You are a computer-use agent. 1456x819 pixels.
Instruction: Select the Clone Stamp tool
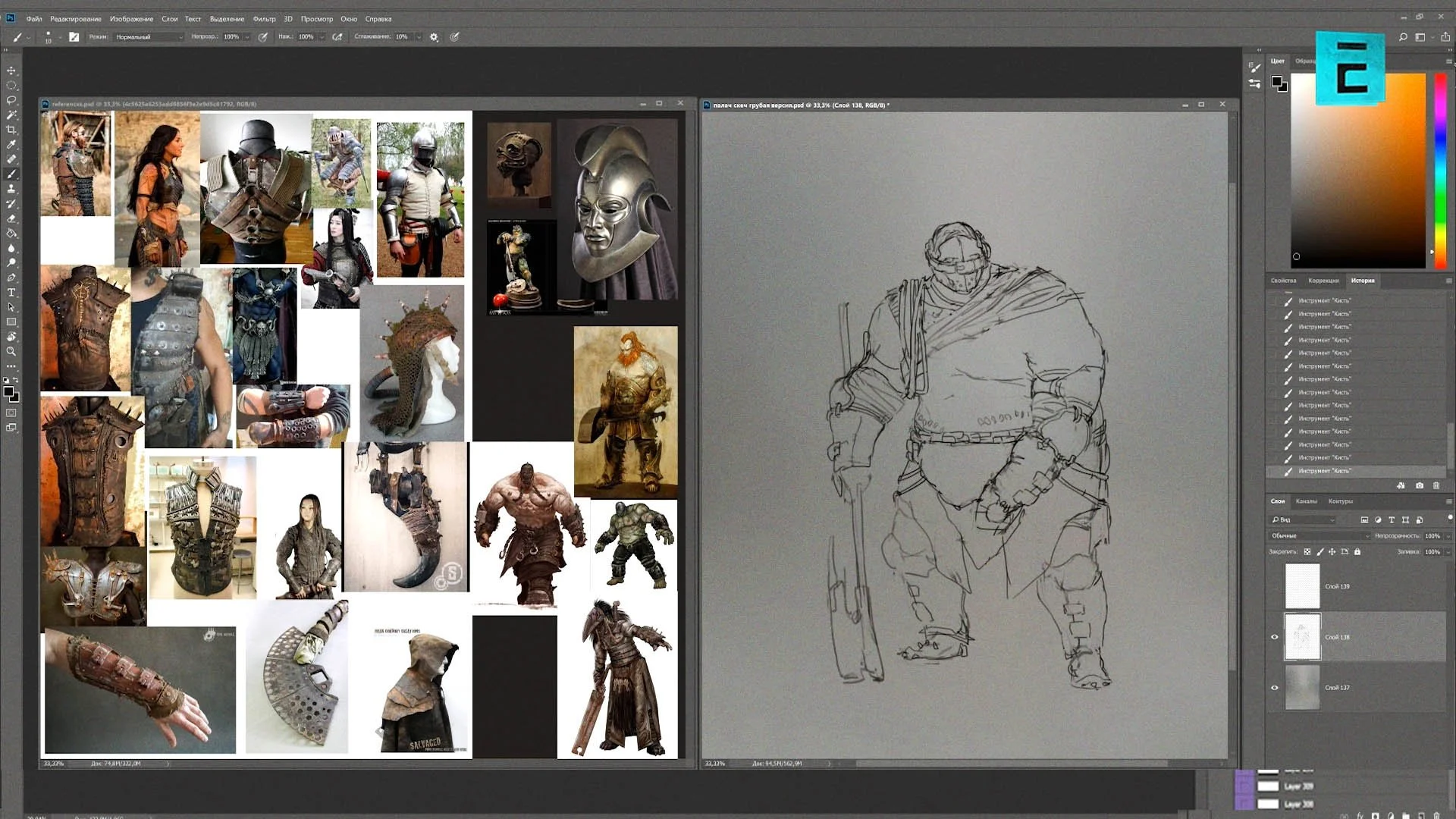click(11, 189)
